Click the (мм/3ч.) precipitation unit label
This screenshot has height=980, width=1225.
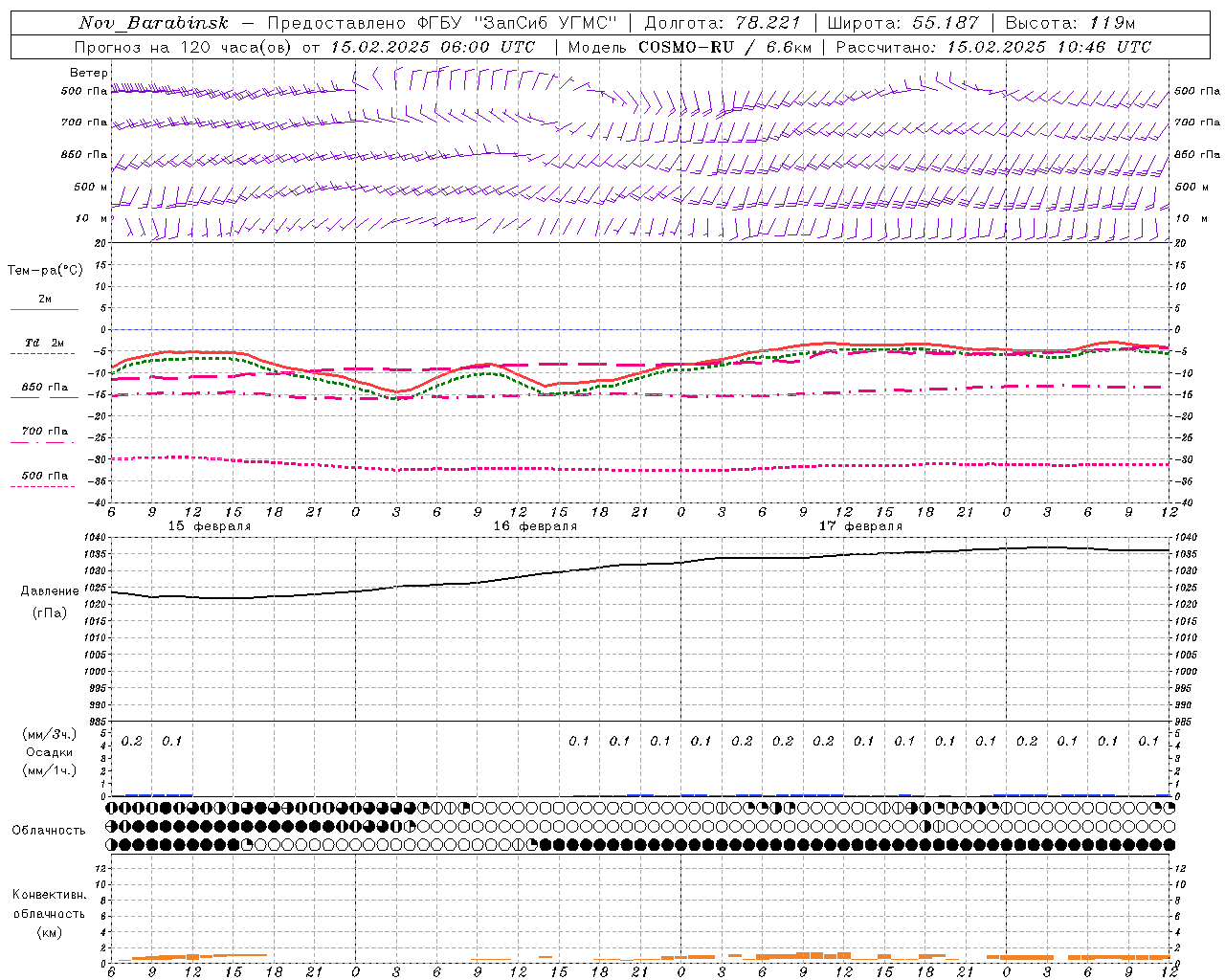[50, 734]
